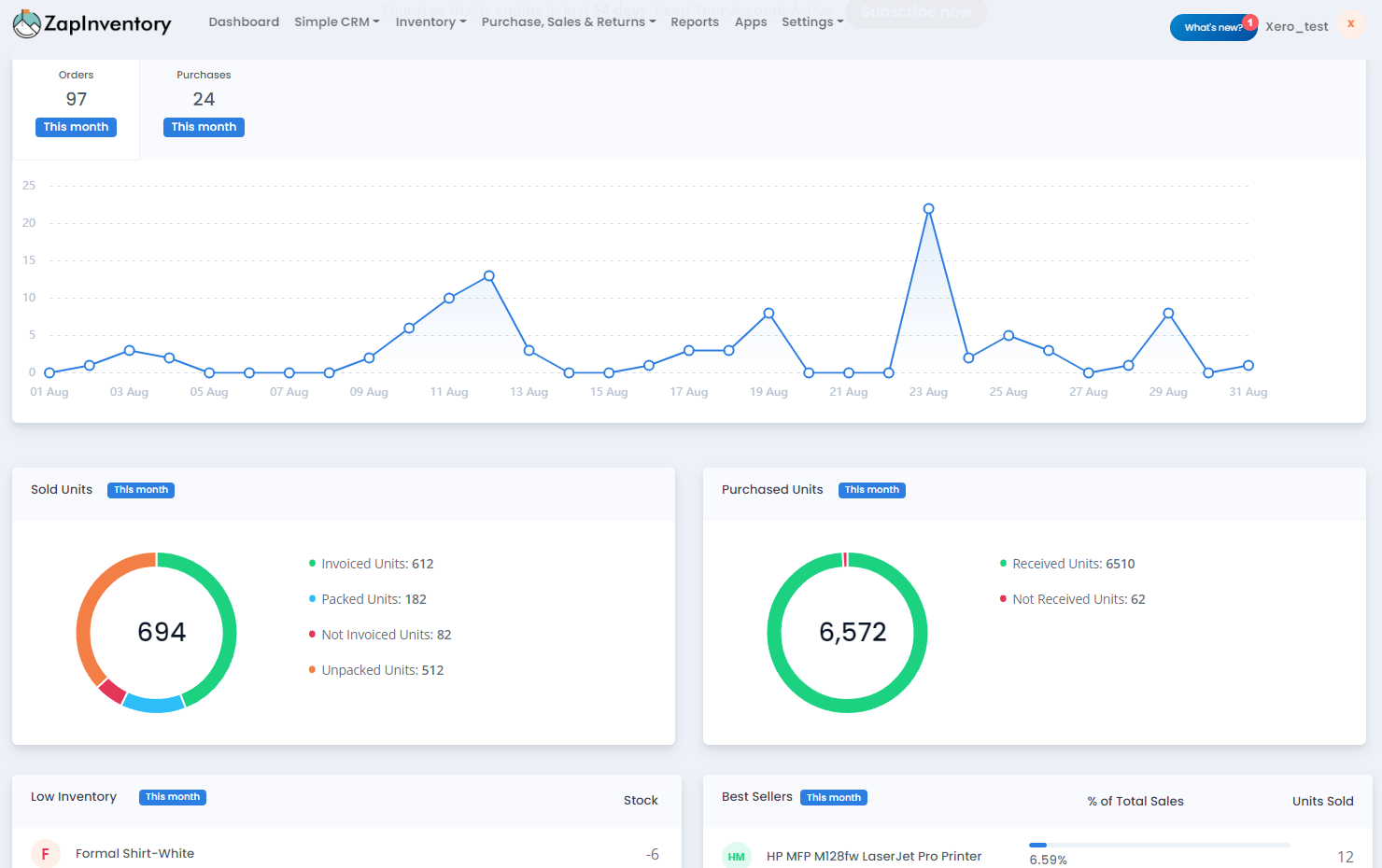The image size is (1382, 868).
Task: Expand the Simple CRM dropdown
Action: tap(337, 21)
